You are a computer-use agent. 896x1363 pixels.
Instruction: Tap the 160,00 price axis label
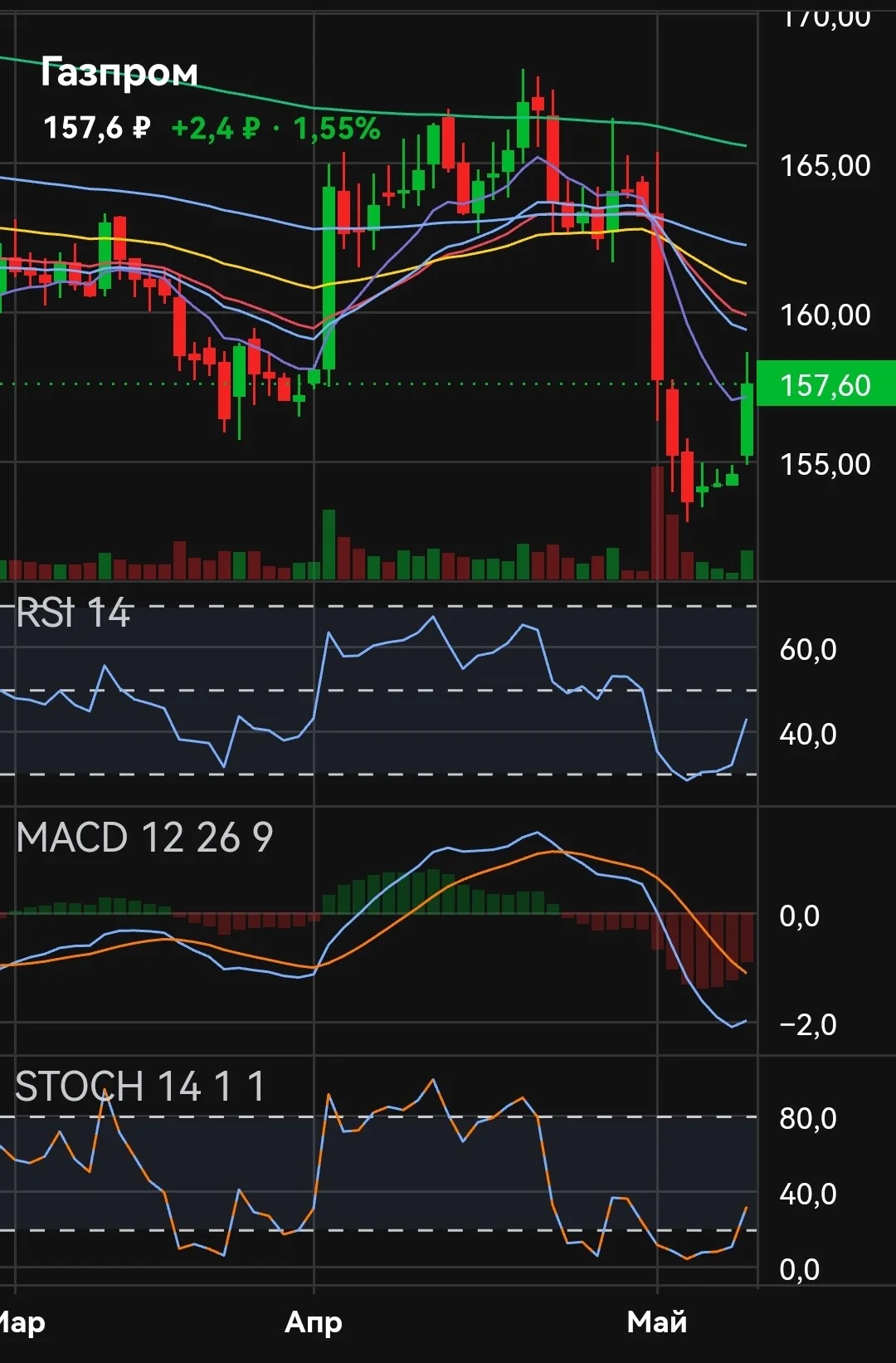tap(825, 315)
